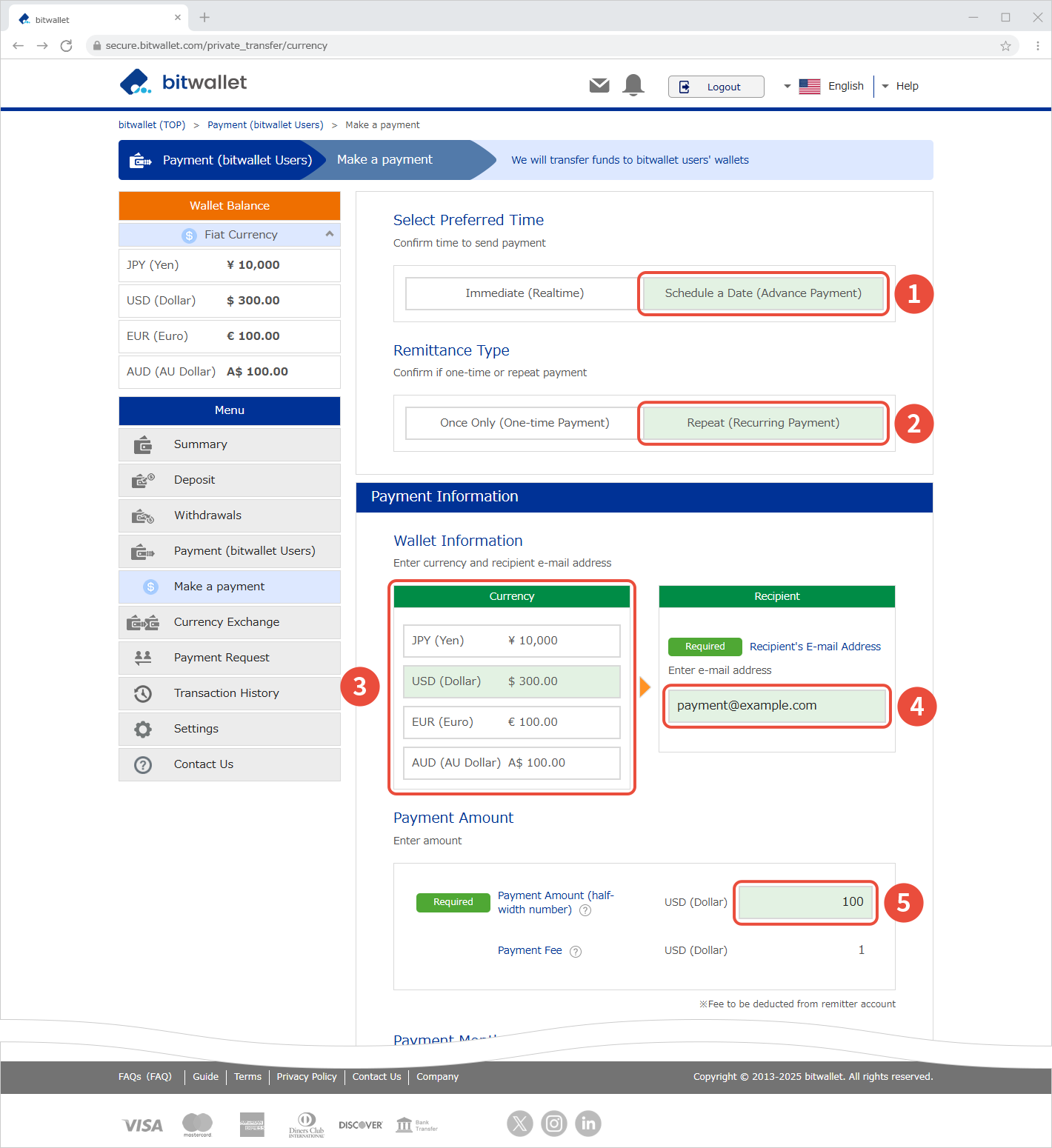The height and width of the screenshot is (1148, 1052).
Task: Click Payment Fee value of 1
Action: [x=861, y=950]
